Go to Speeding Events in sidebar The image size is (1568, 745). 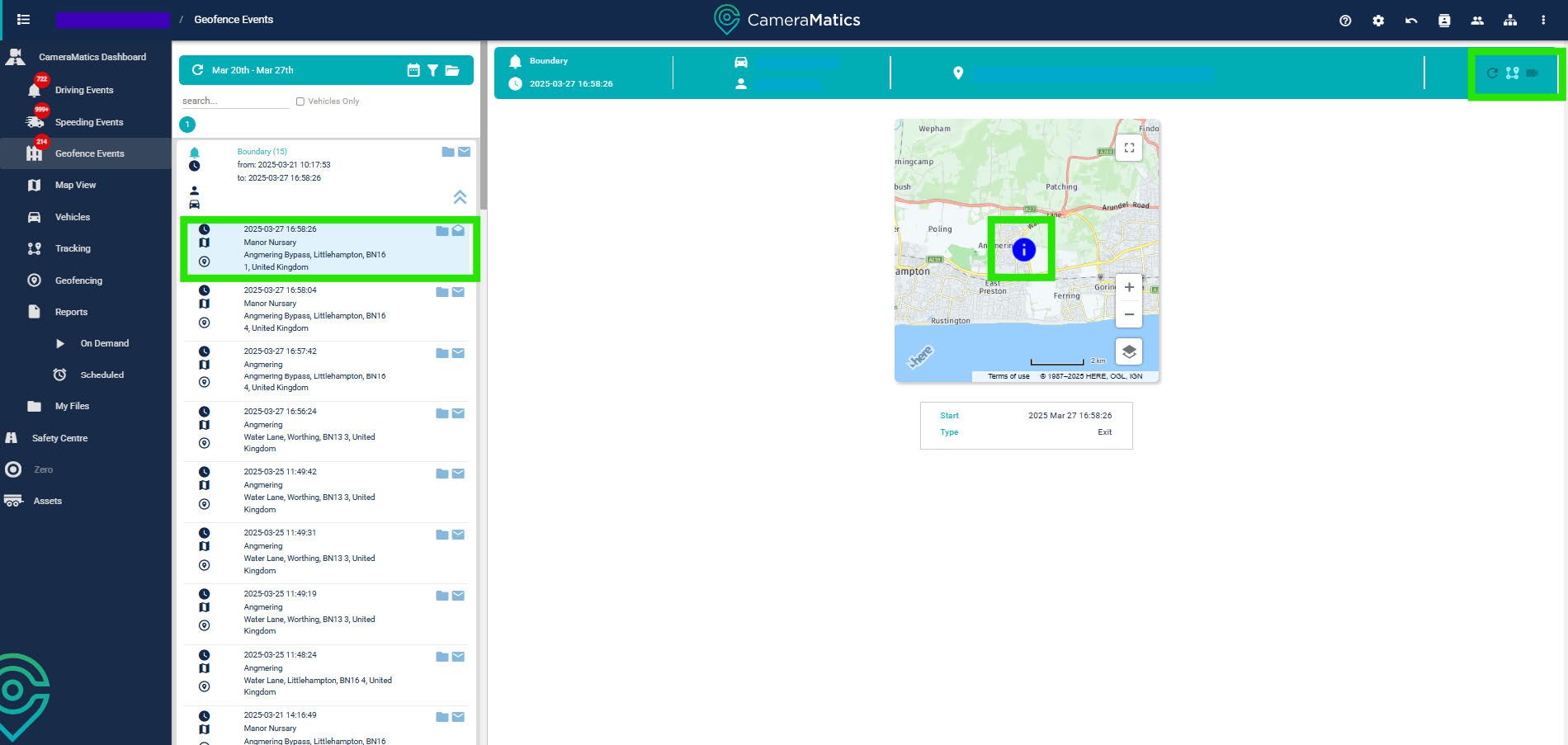pos(88,122)
